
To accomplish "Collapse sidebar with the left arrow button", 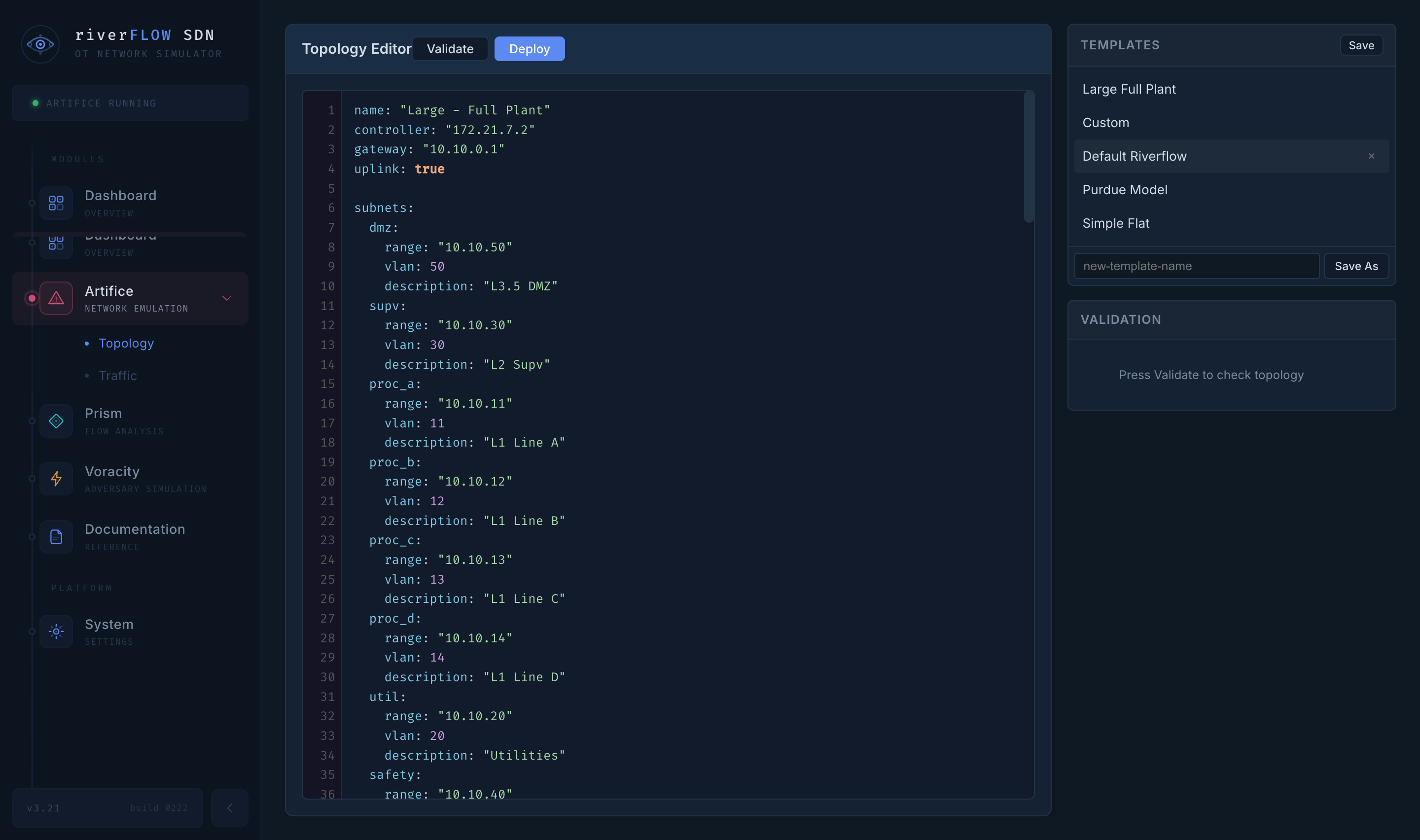I will [229, 808].
